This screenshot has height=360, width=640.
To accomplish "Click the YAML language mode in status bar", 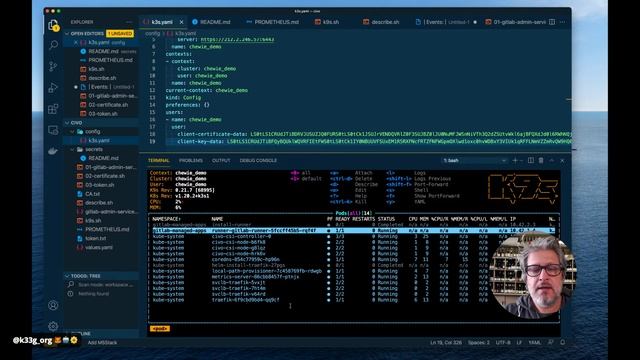I will click(534, 342).
